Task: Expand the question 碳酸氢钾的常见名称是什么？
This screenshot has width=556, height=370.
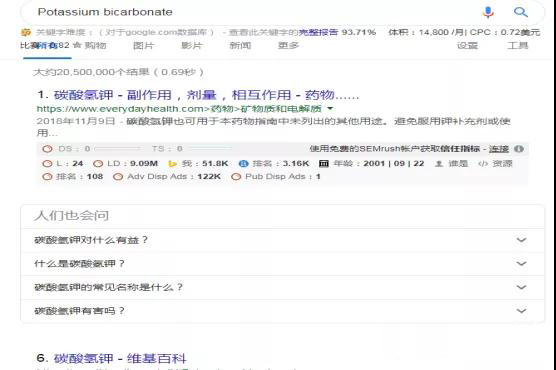Action: (x=283, y=287)
